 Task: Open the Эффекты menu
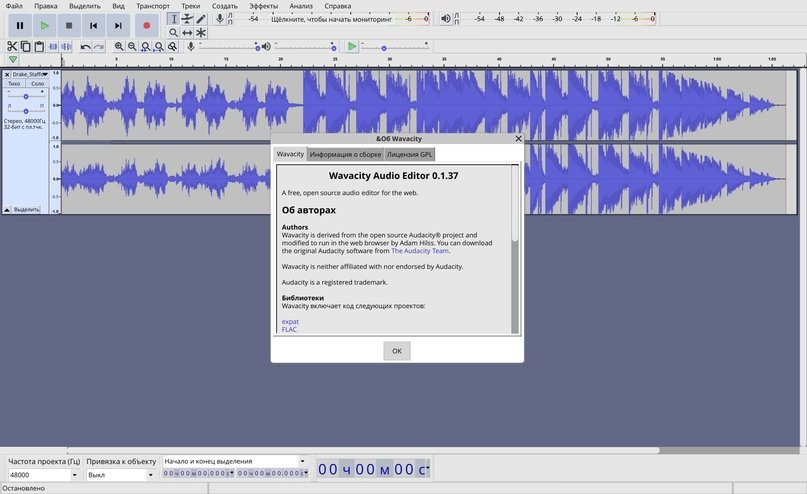(x=264, y=6)
